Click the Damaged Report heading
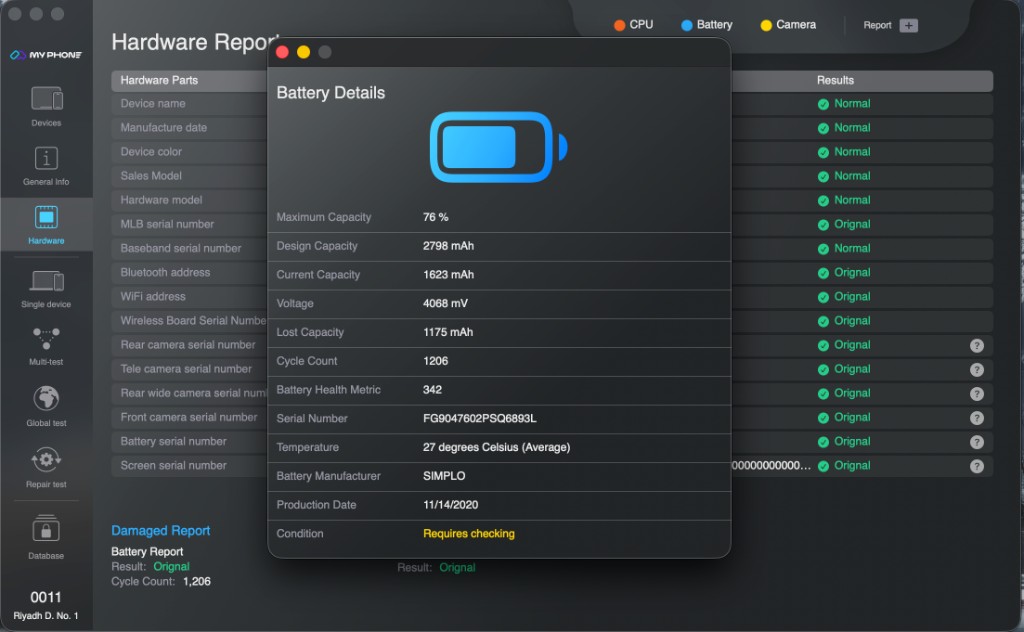The image size is (1024, 632). click(161, 531)
